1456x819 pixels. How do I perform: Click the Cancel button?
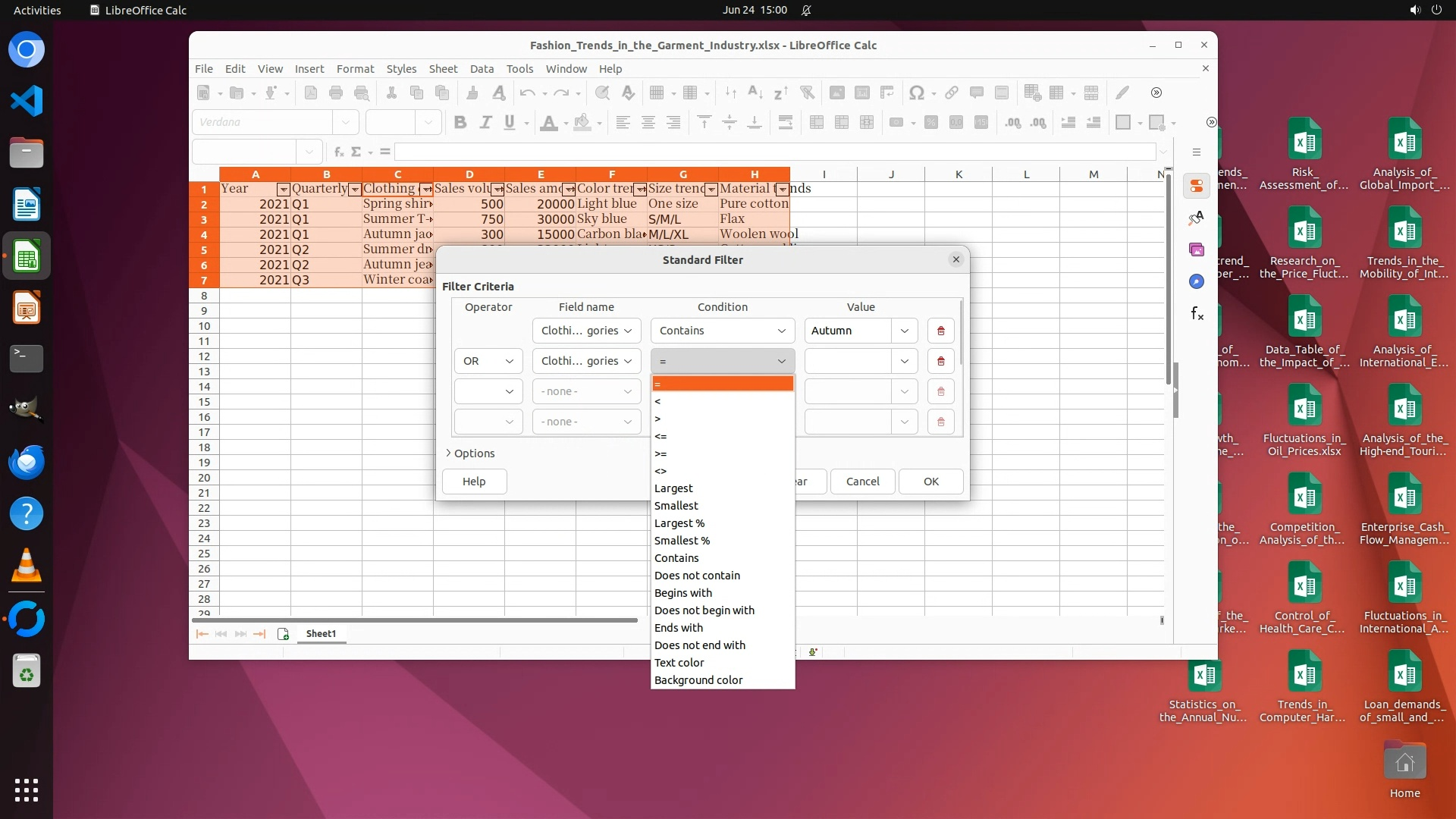tap(862, 482)
